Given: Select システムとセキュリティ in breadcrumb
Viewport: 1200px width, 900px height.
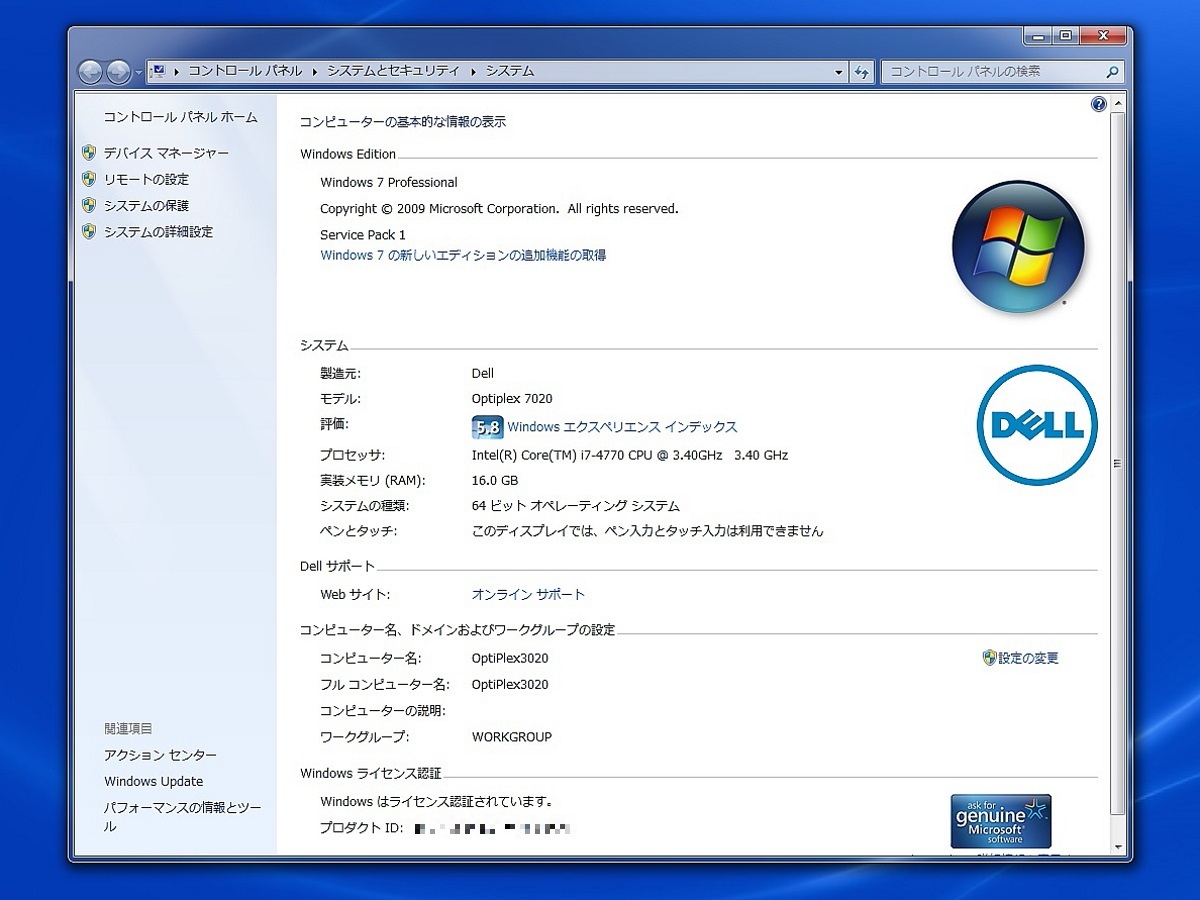Looking at the screenshot, I should (393, 71).
